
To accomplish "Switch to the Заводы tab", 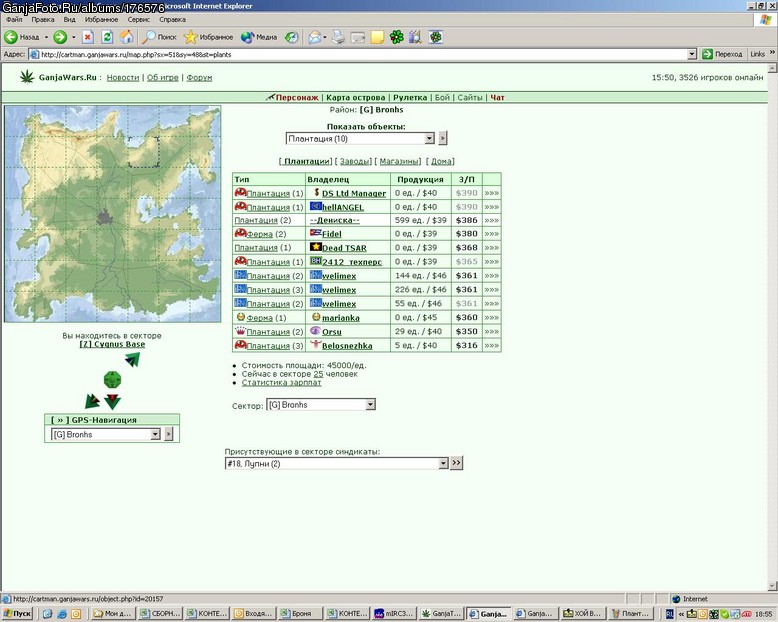I will (354, 161).
